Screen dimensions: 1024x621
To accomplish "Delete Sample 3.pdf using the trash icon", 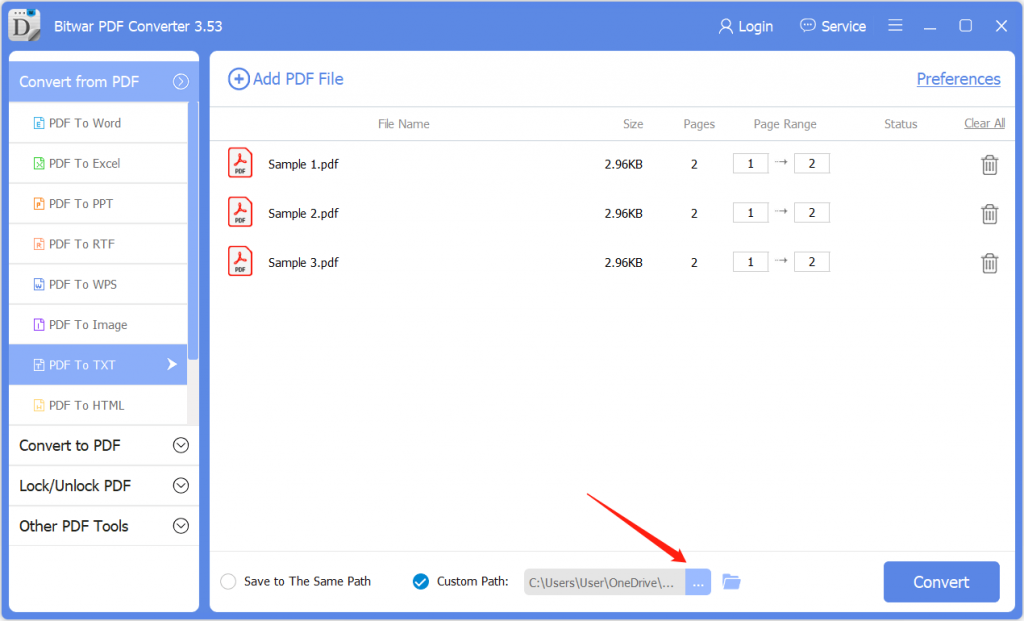I will point(989,262).
